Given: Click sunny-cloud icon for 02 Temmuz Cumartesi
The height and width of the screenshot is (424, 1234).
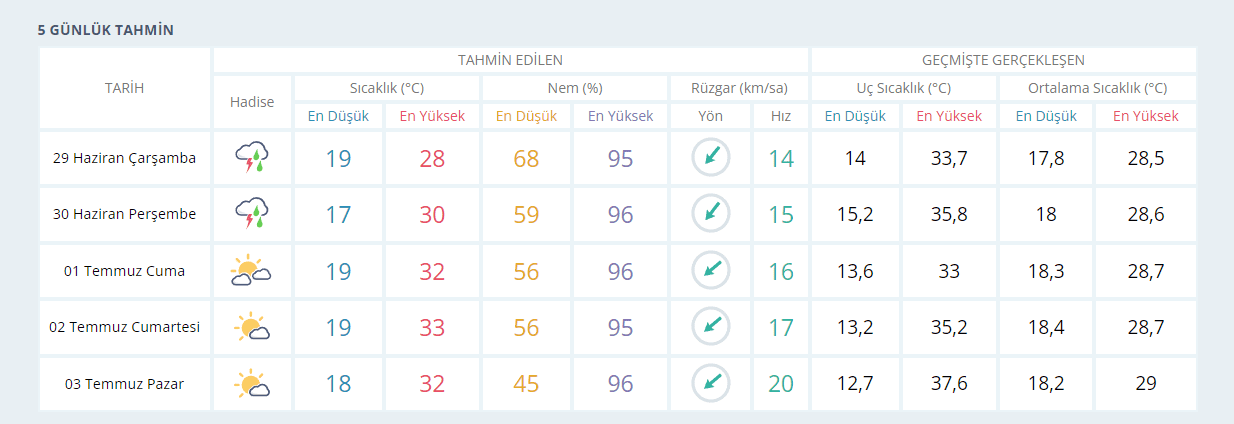Looking at the screenshot, I should pos(251,326).
